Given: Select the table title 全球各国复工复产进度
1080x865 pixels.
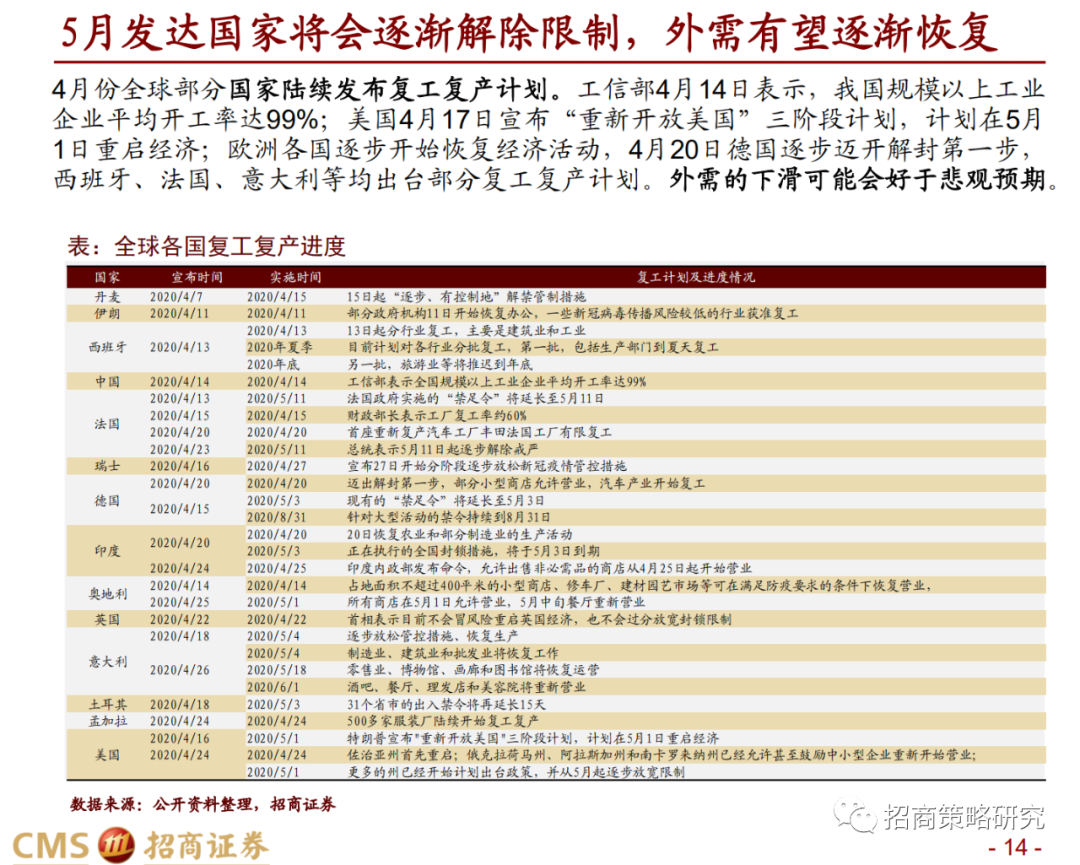Looking at the screenshot, I should click(x=206, y=246).
